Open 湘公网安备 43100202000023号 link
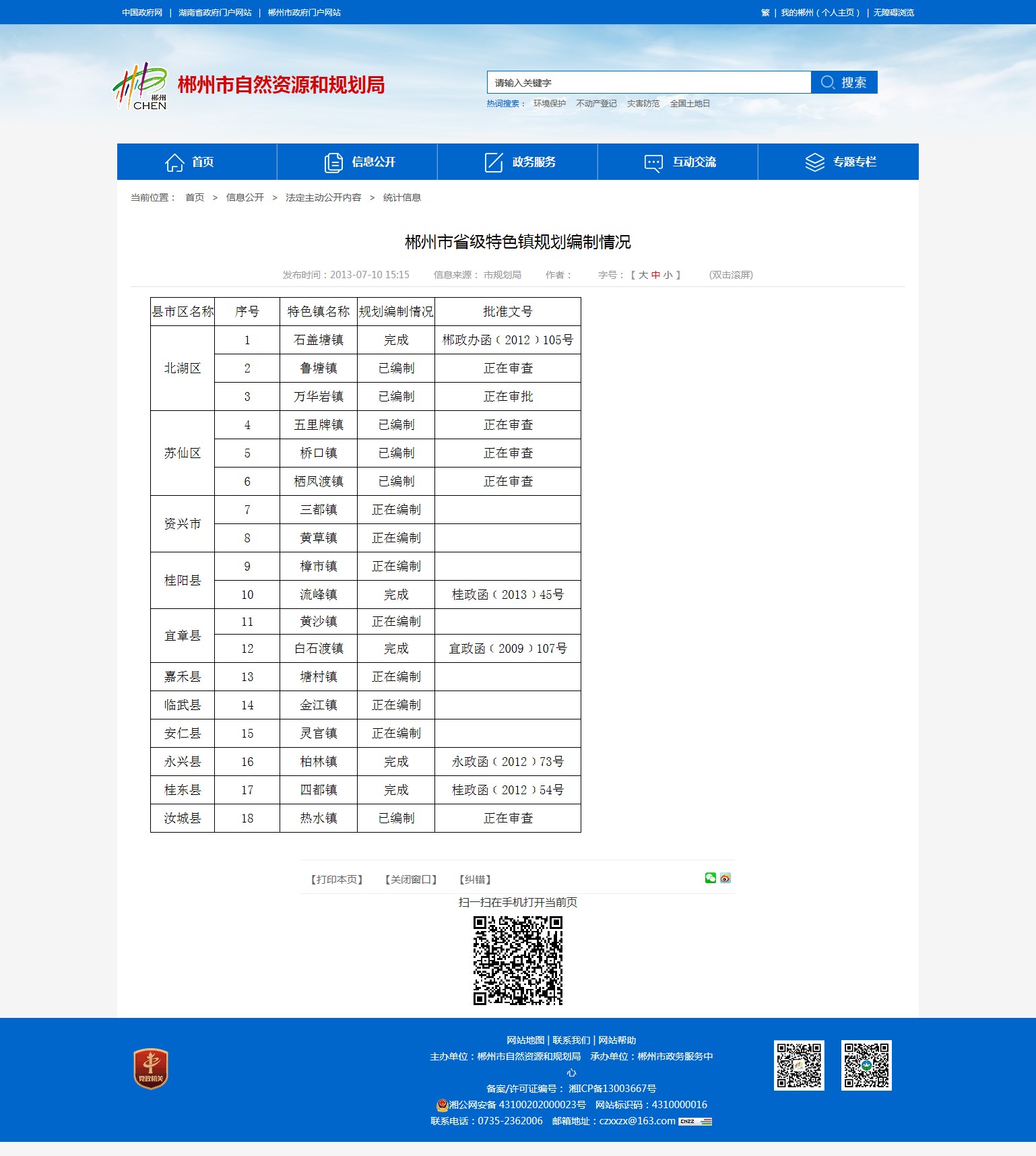This screenshot has width=1036, height=1156. [x=517, y=1105]
